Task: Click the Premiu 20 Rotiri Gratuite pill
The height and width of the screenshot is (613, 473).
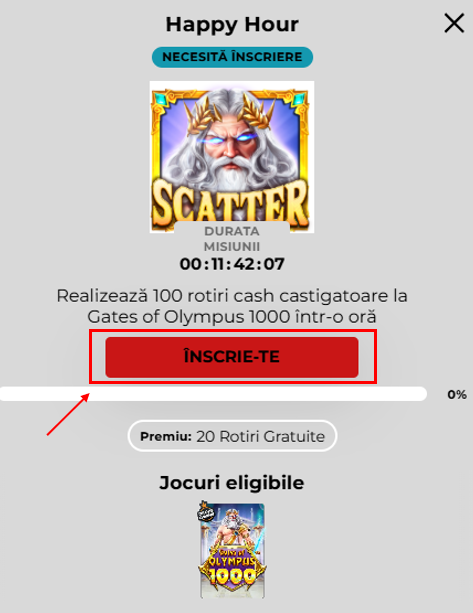Action: coord(232,436)
